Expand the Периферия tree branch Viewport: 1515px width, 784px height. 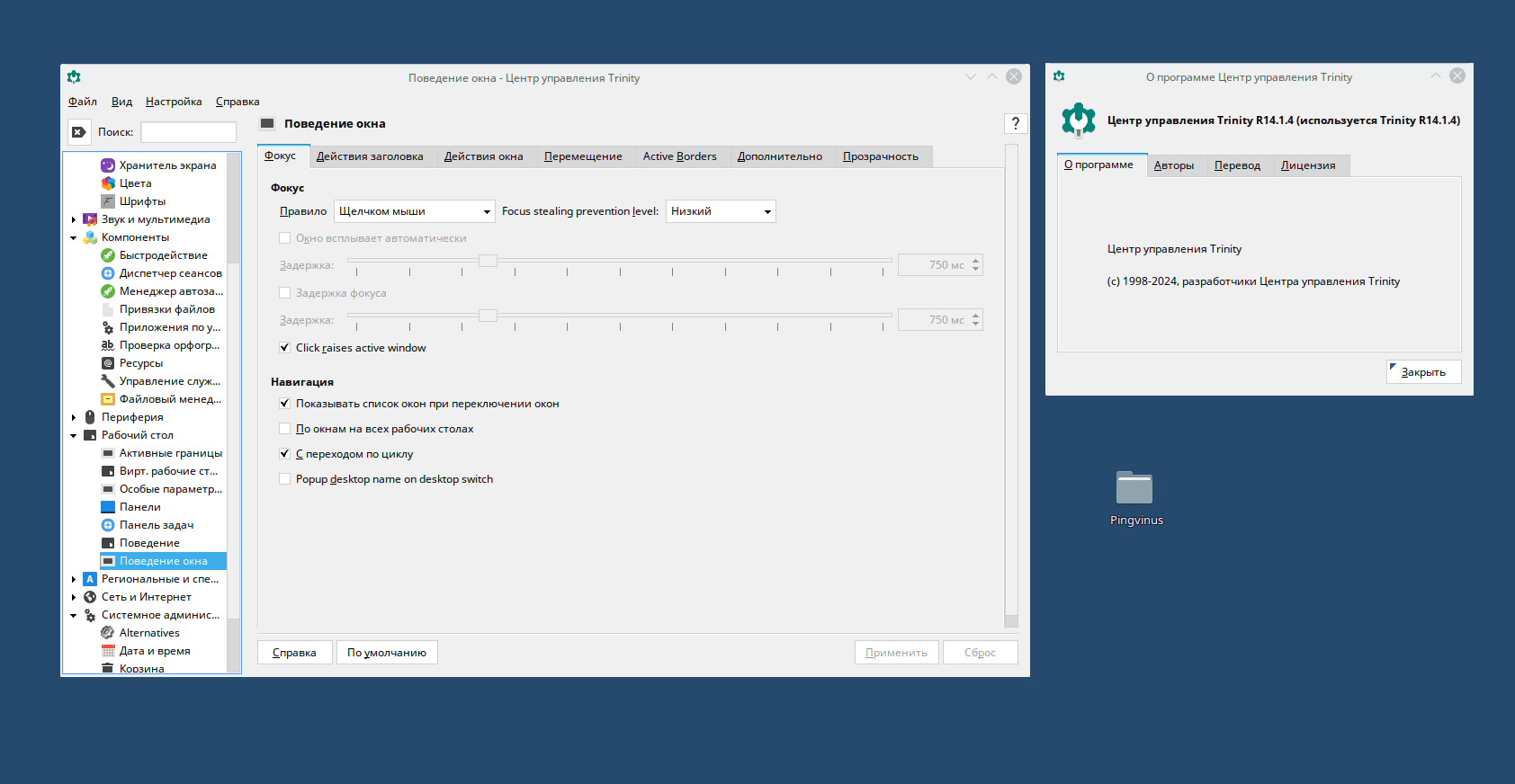(x=74, y=417)
